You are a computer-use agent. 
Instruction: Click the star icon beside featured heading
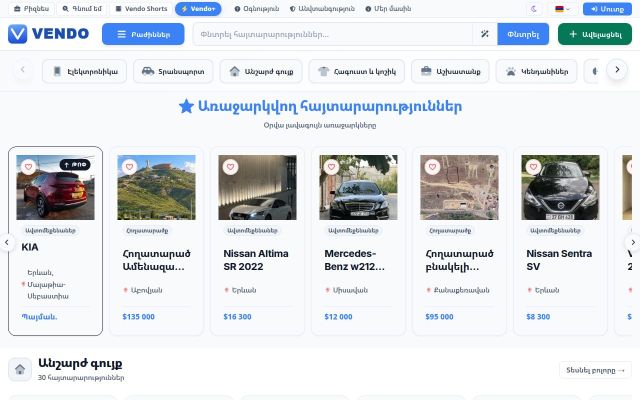pyautogui.click(x=186, y=106)
